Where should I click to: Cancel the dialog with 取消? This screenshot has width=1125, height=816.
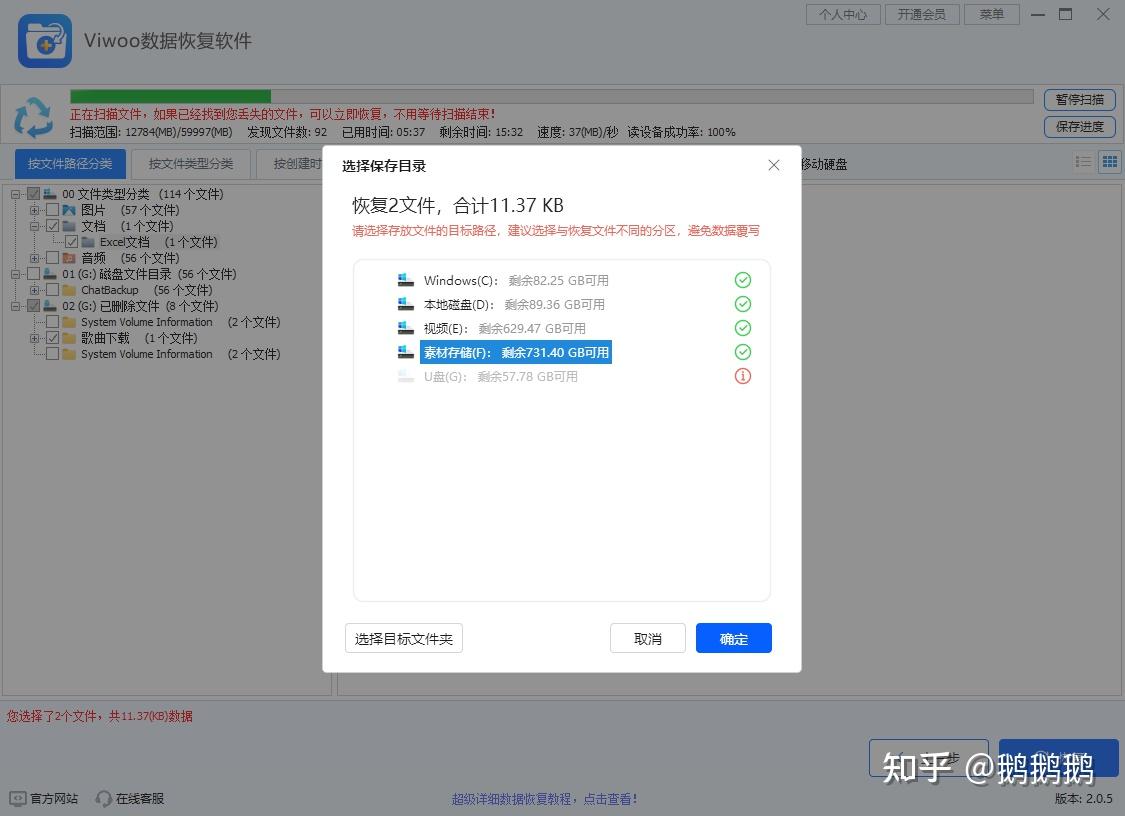point(648,638)
